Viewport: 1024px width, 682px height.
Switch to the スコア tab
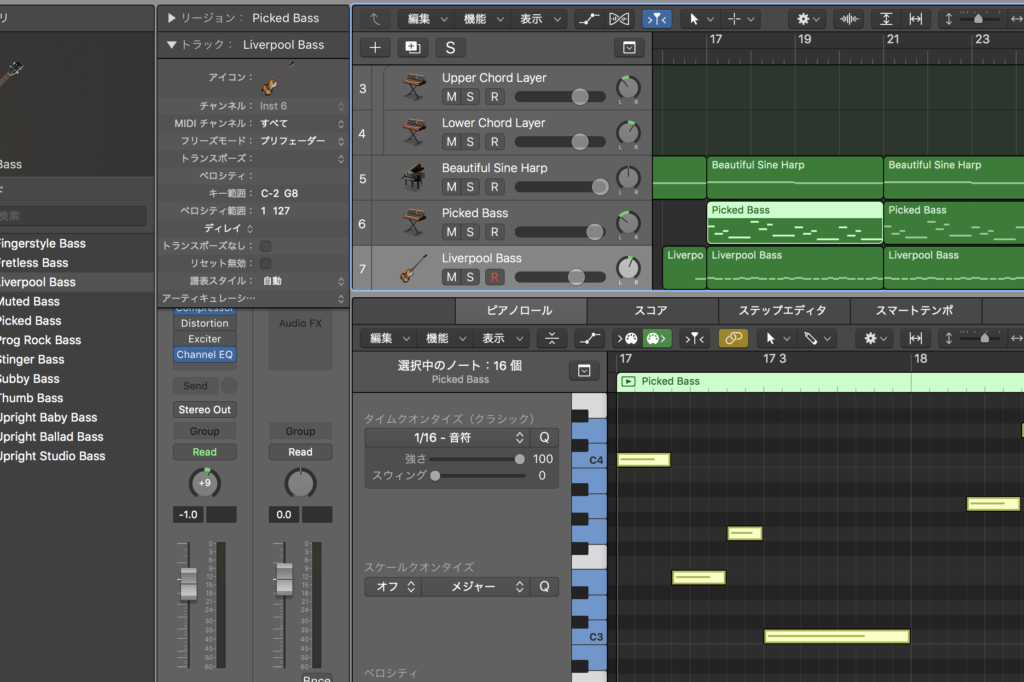tap(651, 310)
